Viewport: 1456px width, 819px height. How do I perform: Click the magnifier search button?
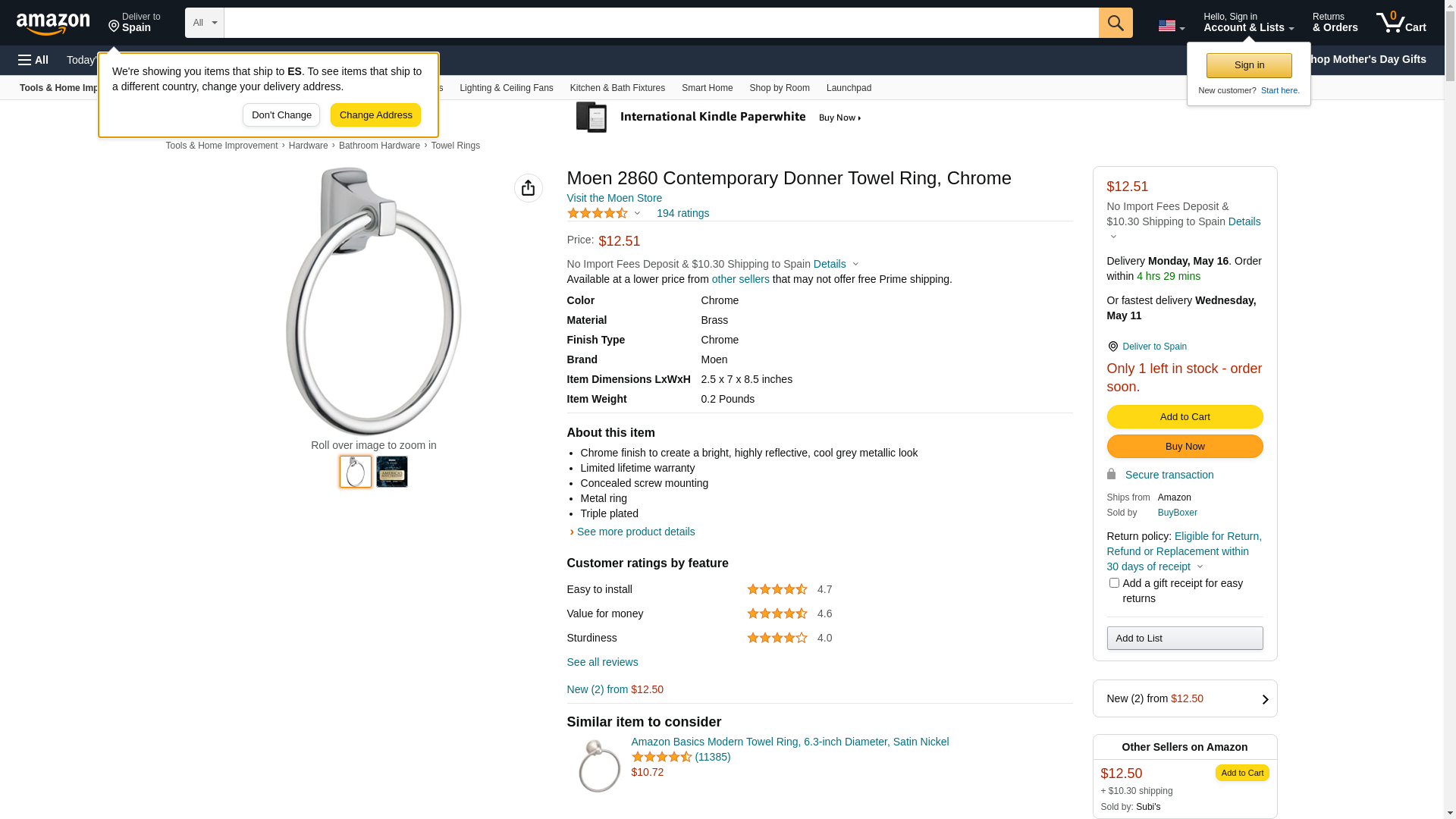tap(1116, 23)
